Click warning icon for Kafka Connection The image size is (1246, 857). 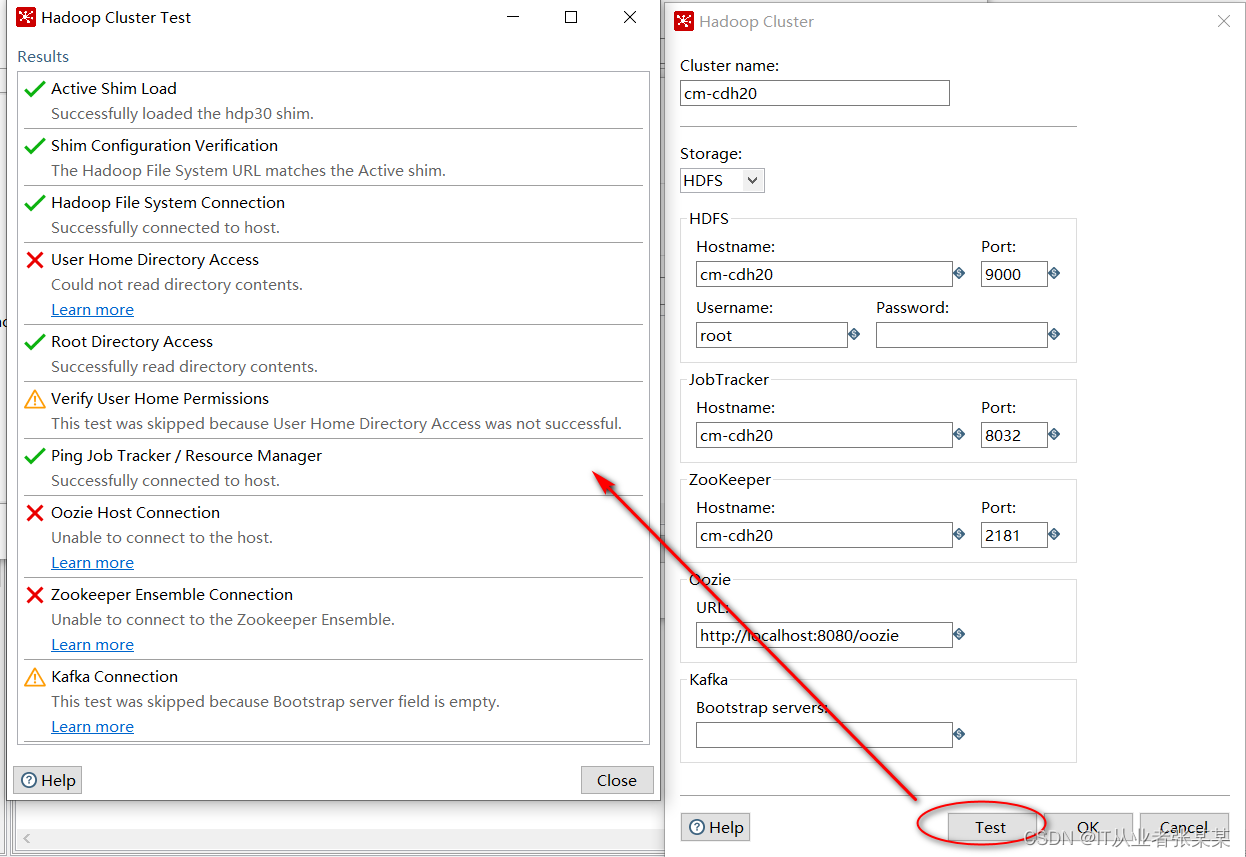[x=35, y=677]
